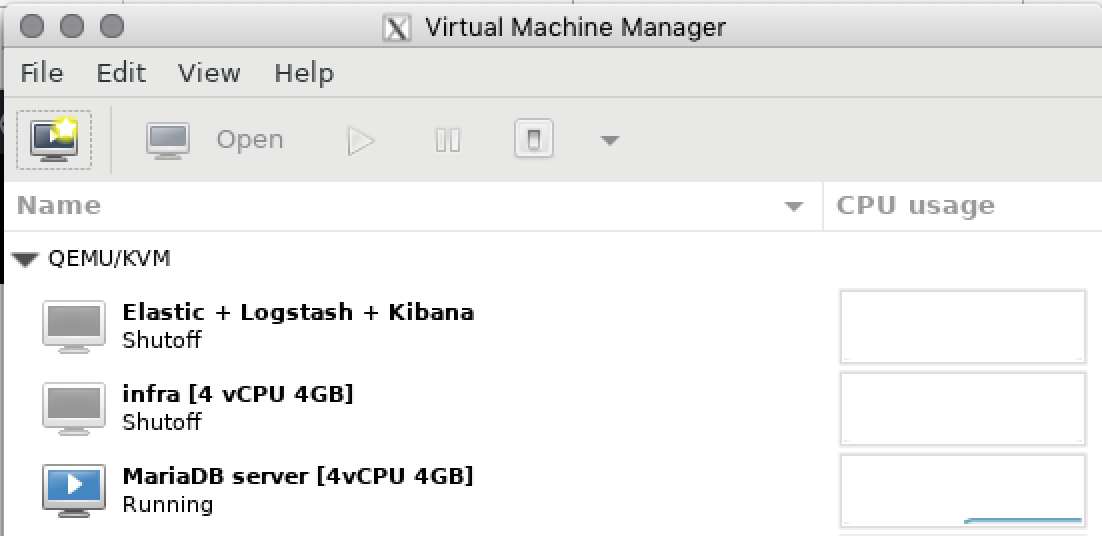Image resolution: width=1102 pixels, height=536 pixels.
Task: Open the Help menu
Action: (x=304, y=73)
